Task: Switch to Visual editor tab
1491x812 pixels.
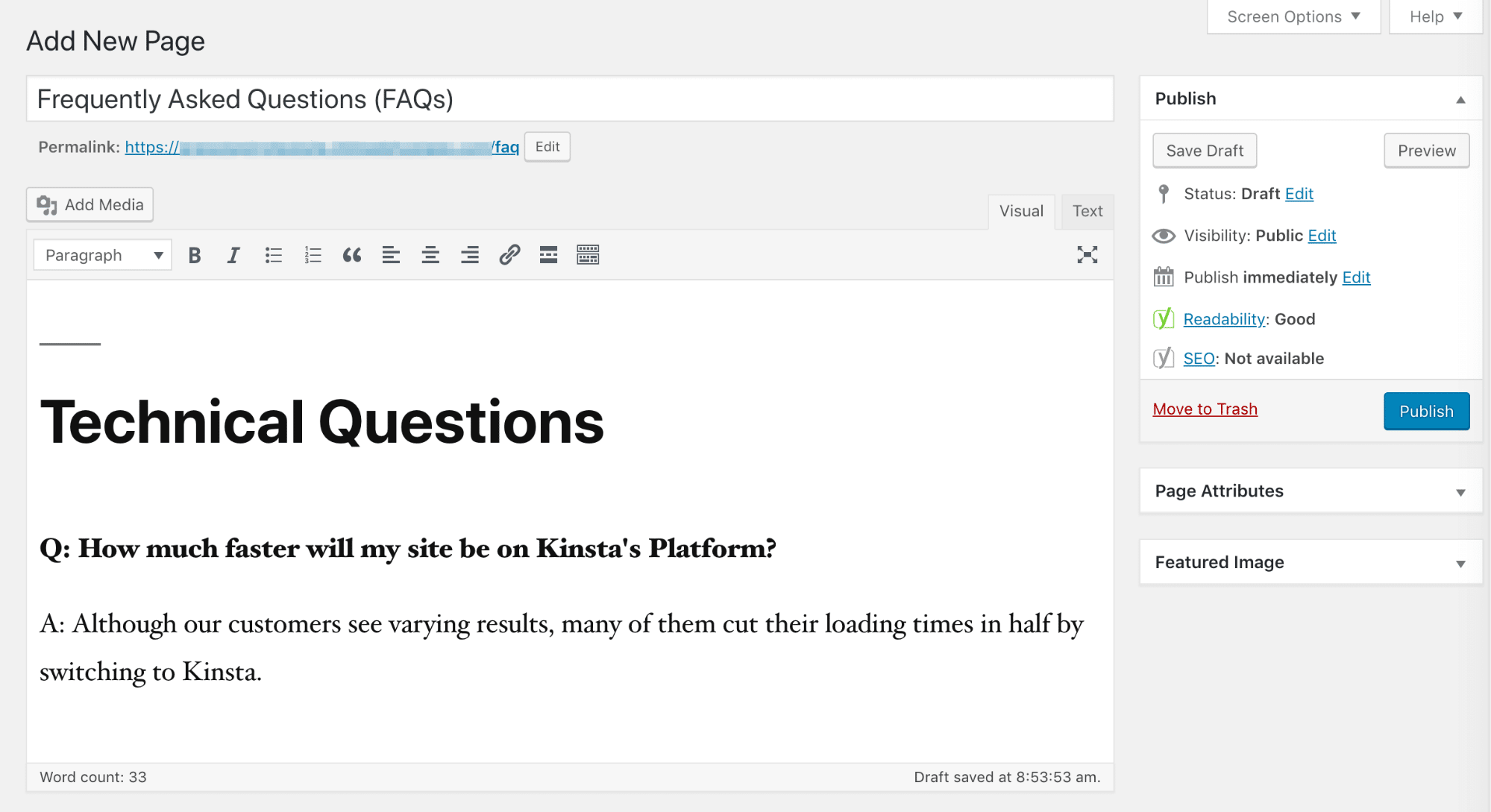Action: [1022, 211]
